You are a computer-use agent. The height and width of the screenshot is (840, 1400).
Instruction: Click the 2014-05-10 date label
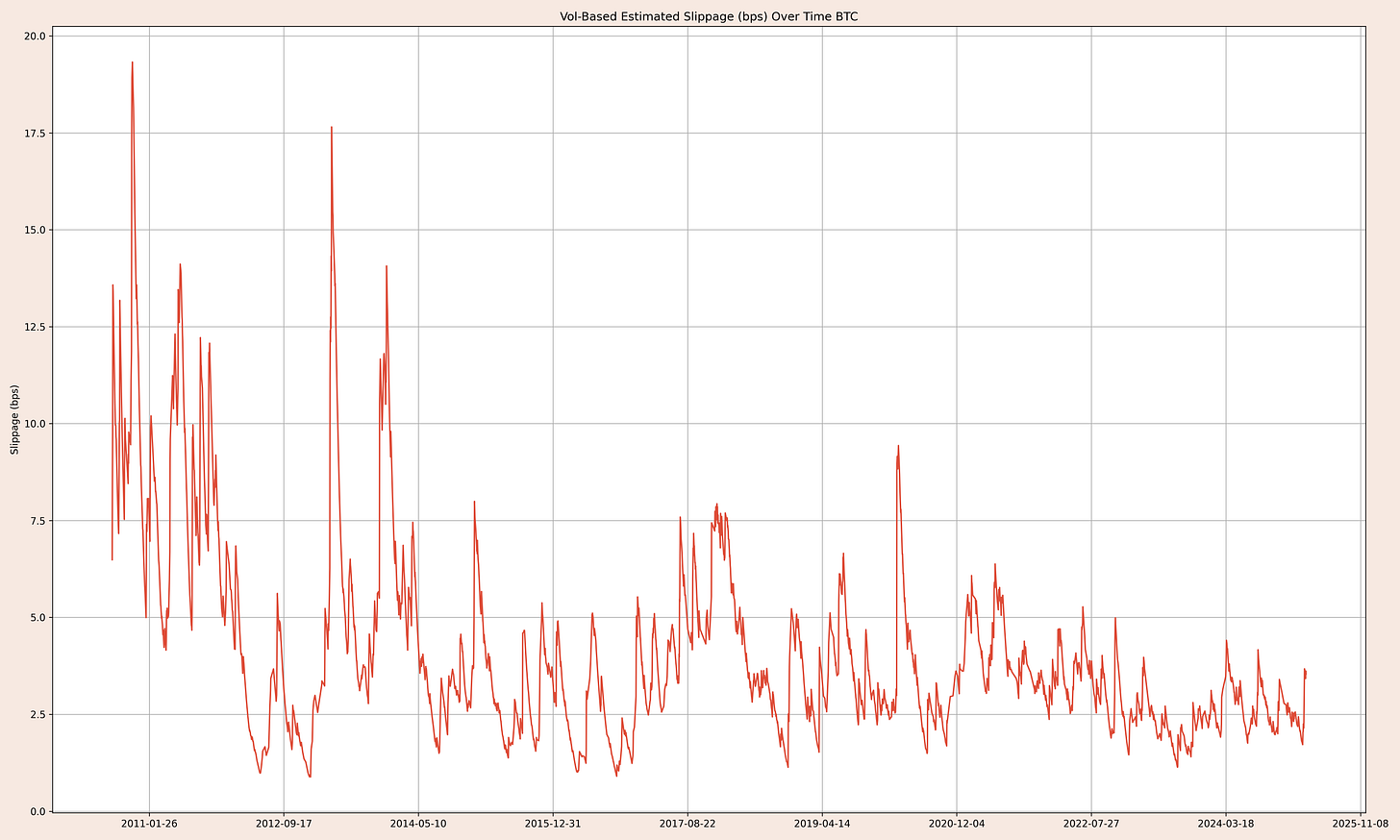(x=418, y=824)
